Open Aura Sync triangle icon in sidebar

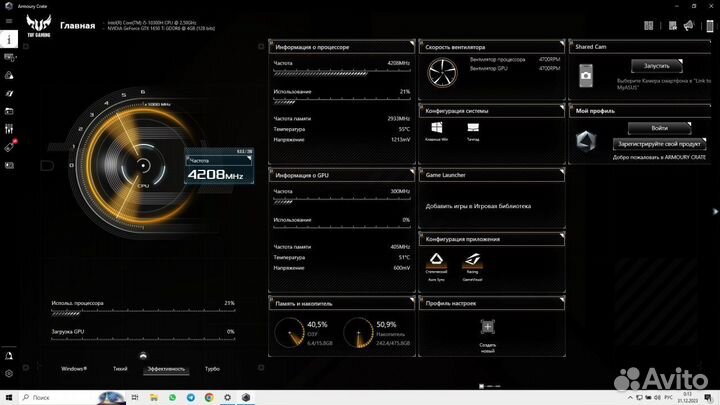coord(9,75)
